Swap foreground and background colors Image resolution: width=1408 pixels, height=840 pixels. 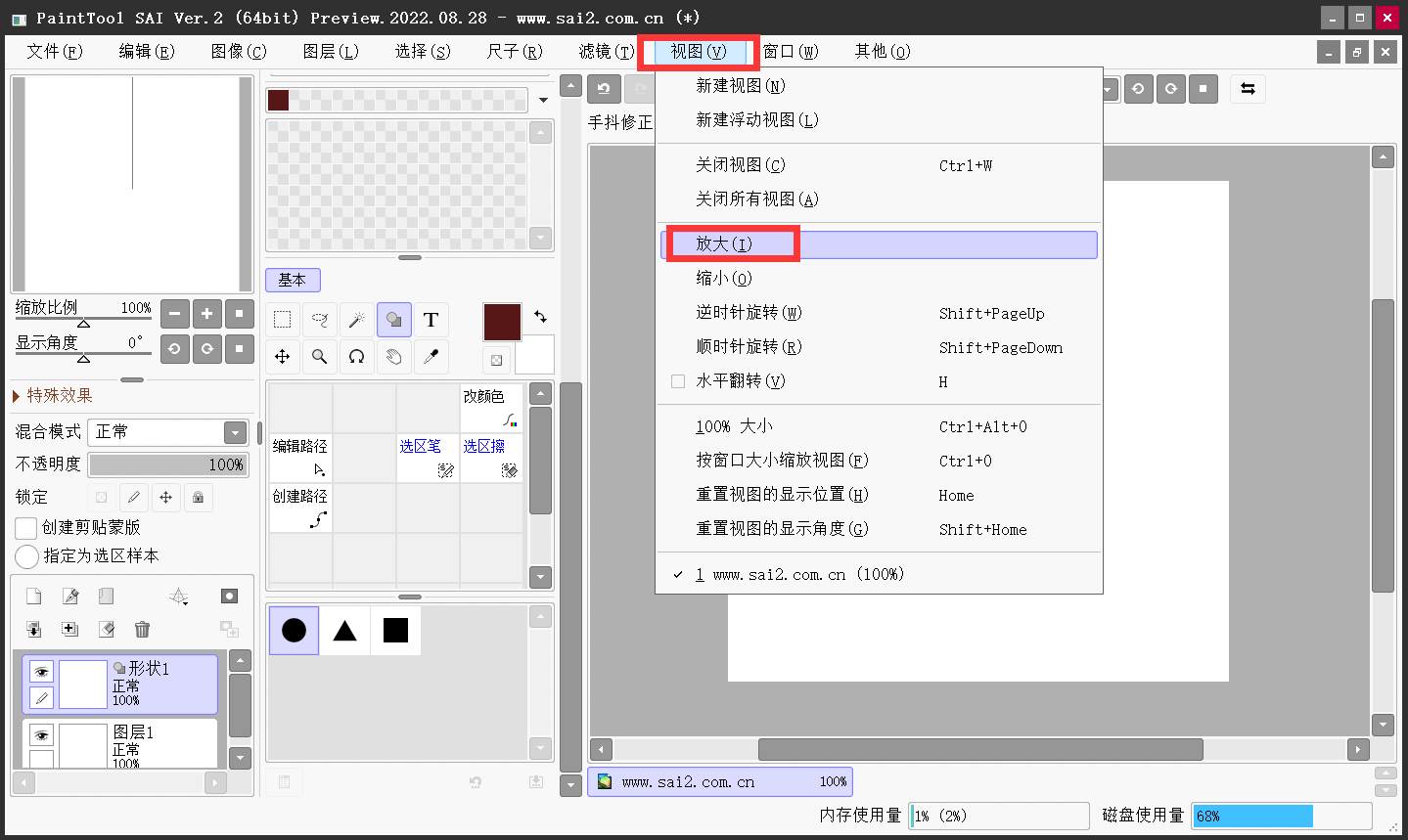(x=540, y=317)
